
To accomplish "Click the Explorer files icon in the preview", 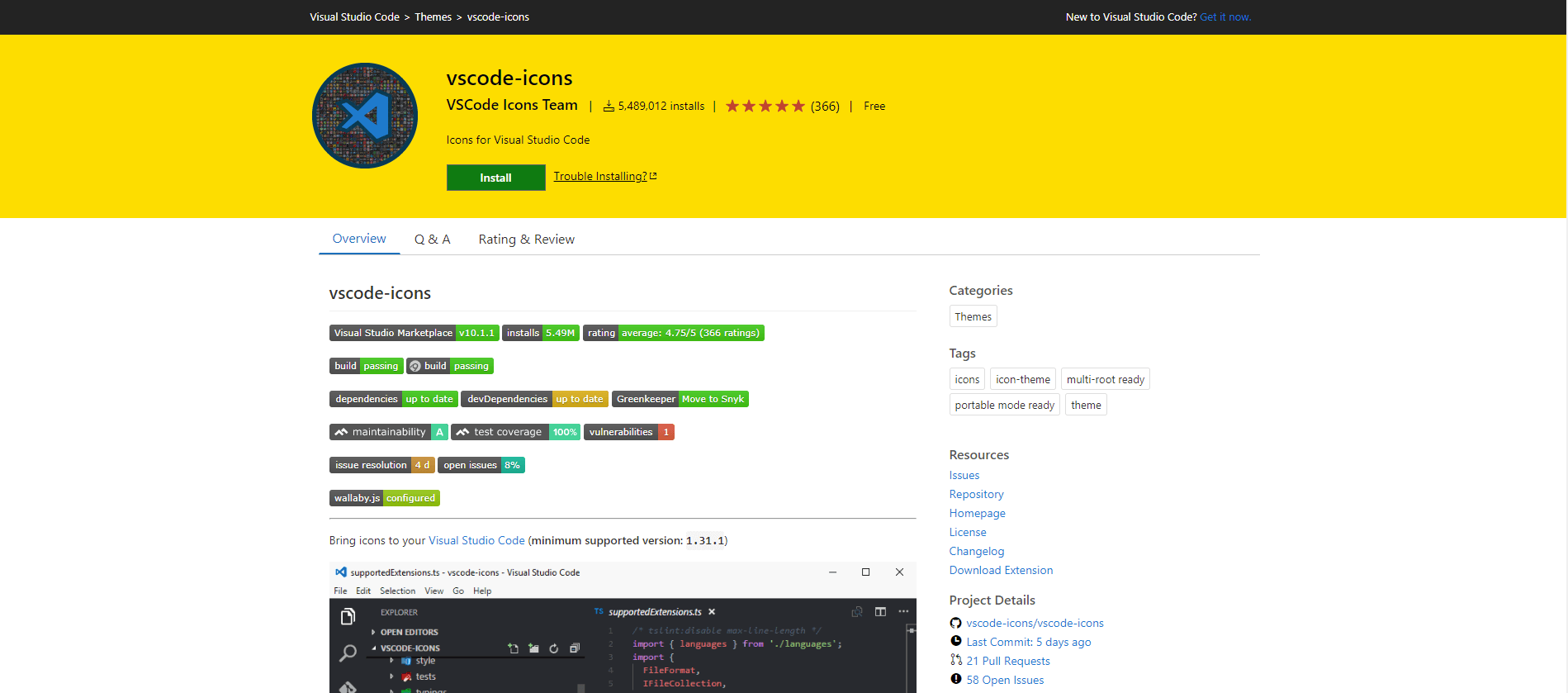I will (348, 616).
